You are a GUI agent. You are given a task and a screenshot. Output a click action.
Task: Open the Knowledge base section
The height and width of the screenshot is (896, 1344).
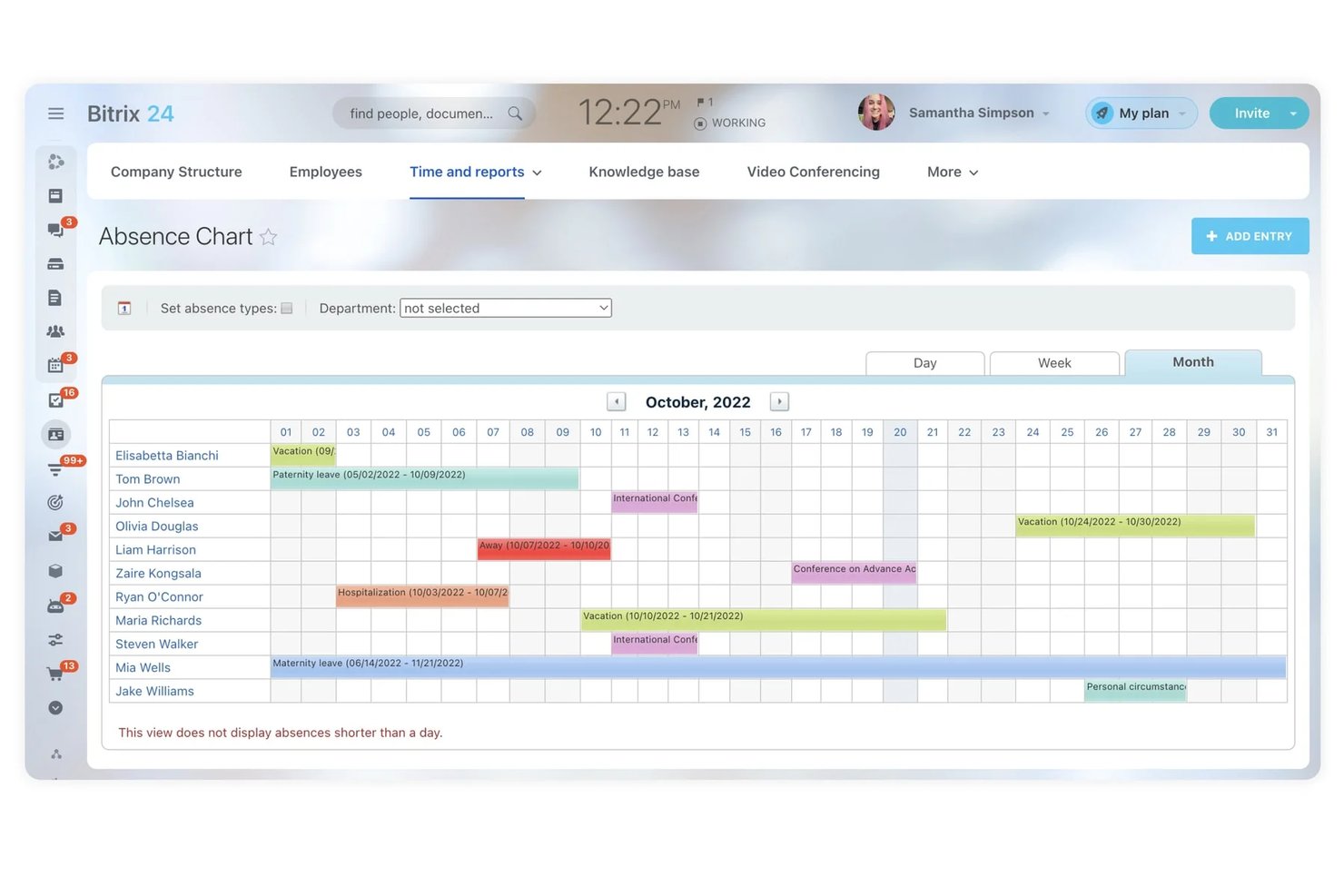(x=644, y=172)
